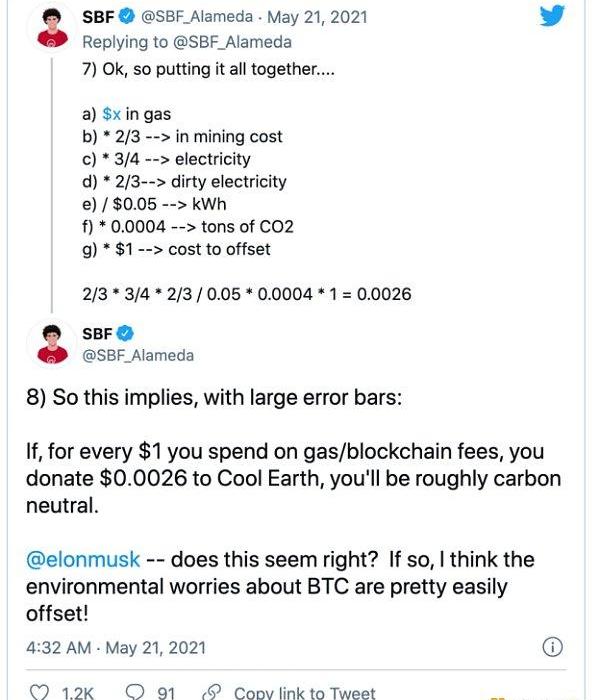Open SBF's avatar on the second tweet
Viewport: 600px width, 700px height.
[43, 344]
